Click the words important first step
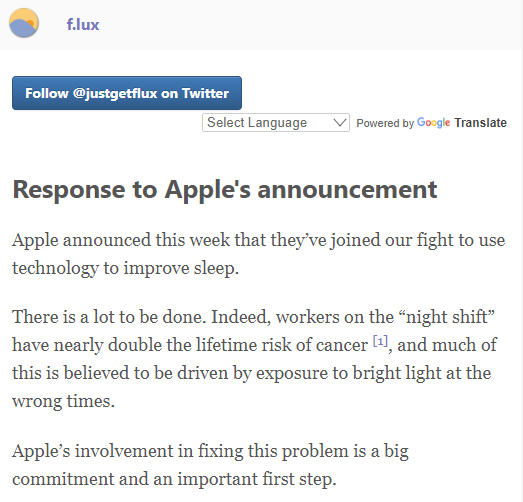 click(x=256, y=479)
